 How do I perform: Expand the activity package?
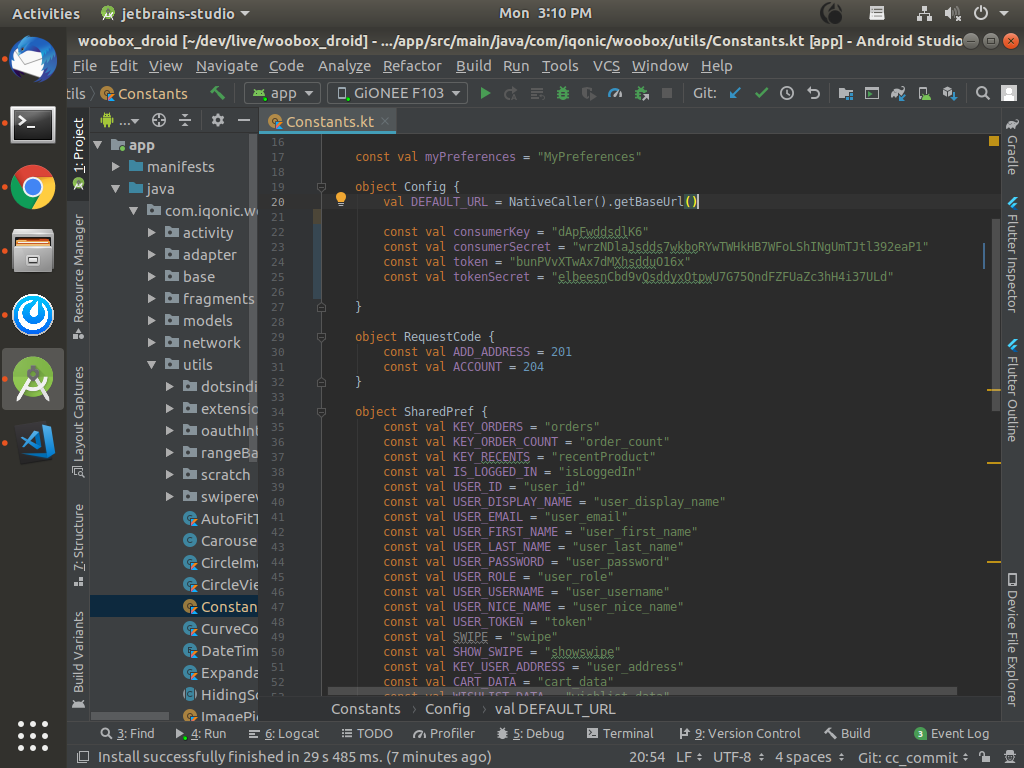pyautogui.click(x=152, y=232)
